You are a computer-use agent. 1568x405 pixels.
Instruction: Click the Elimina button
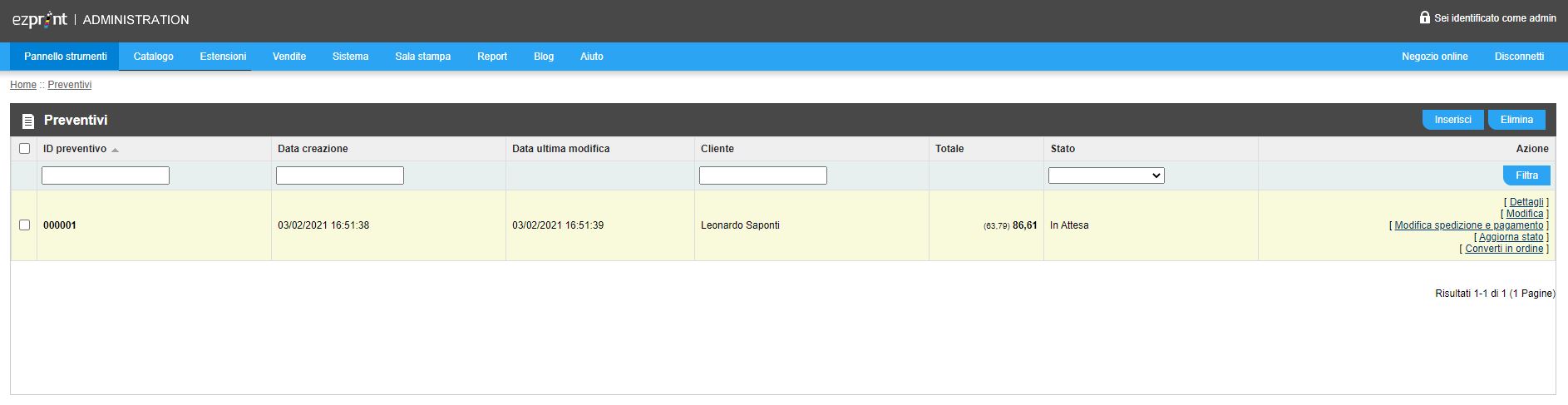pos(1516,120)
